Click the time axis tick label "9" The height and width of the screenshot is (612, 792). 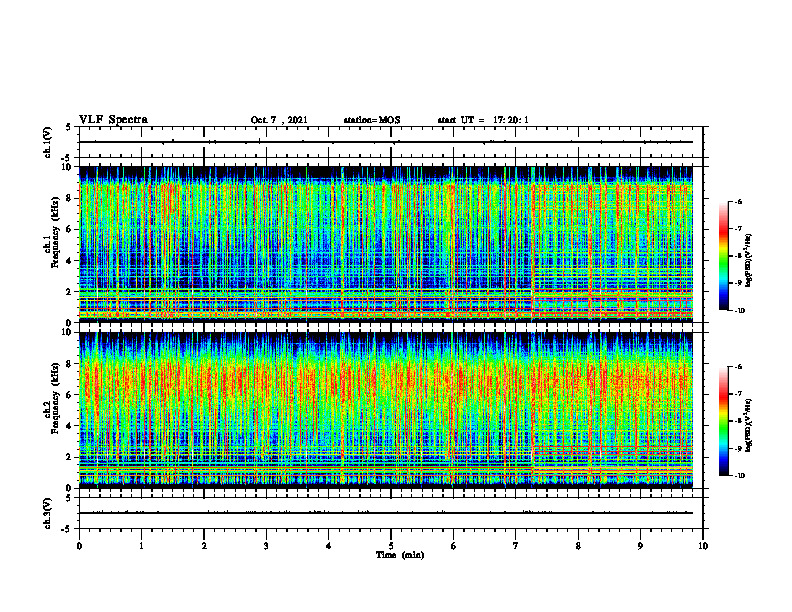tap(640, 546)
